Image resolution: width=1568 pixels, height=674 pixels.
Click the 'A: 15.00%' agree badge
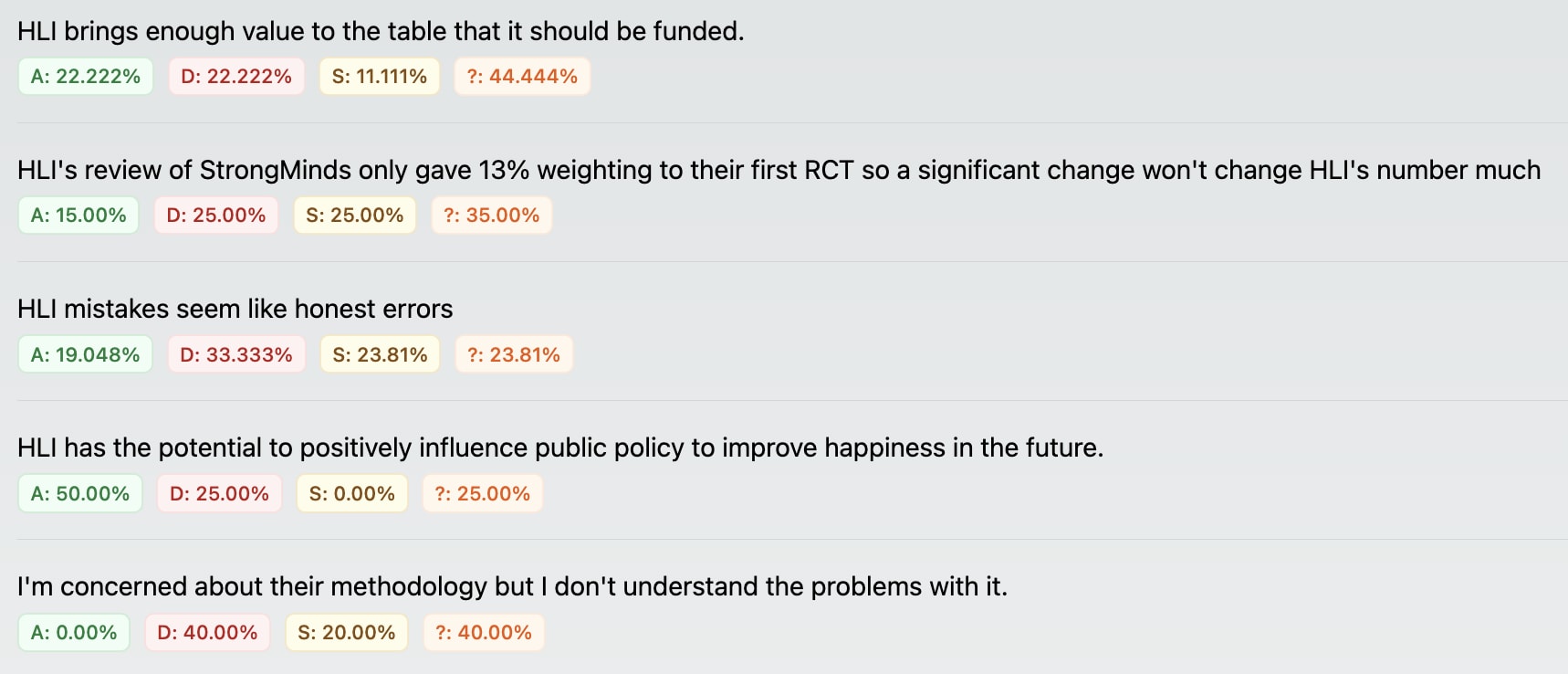point(78,216)
